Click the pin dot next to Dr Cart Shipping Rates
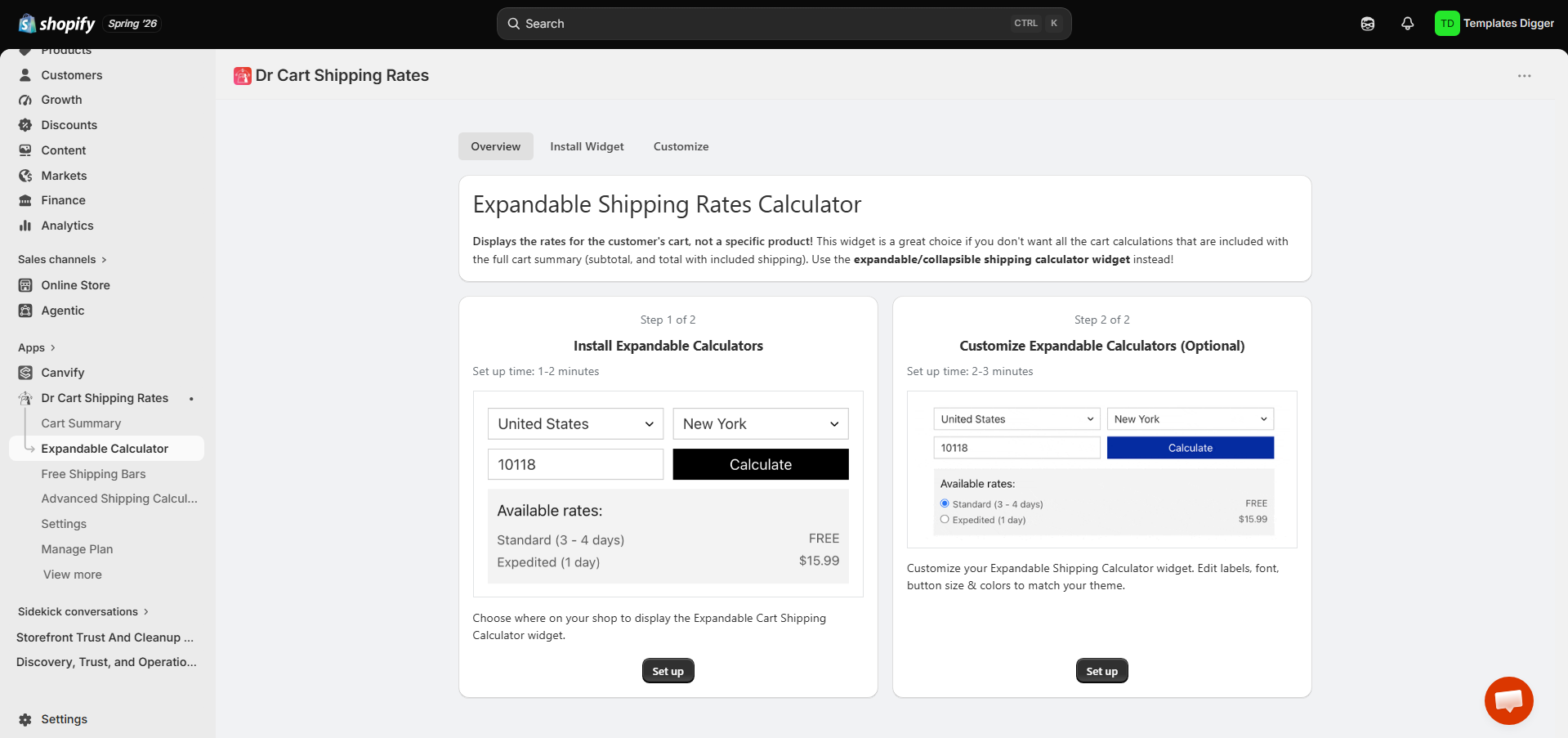This screenshot has height=738, width=1568. click(191, 399)
